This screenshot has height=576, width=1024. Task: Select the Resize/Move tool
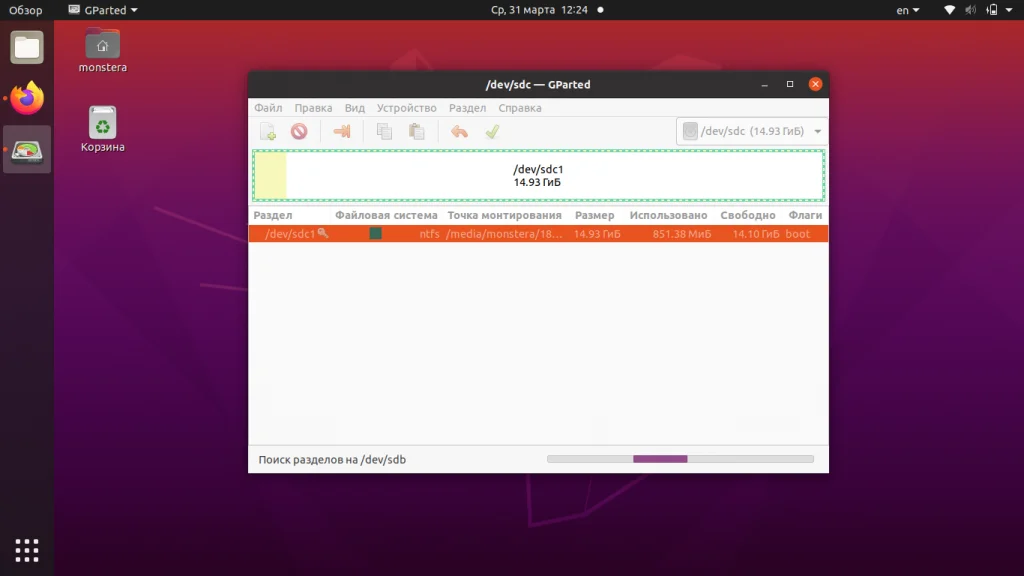(x=341, y=131)
